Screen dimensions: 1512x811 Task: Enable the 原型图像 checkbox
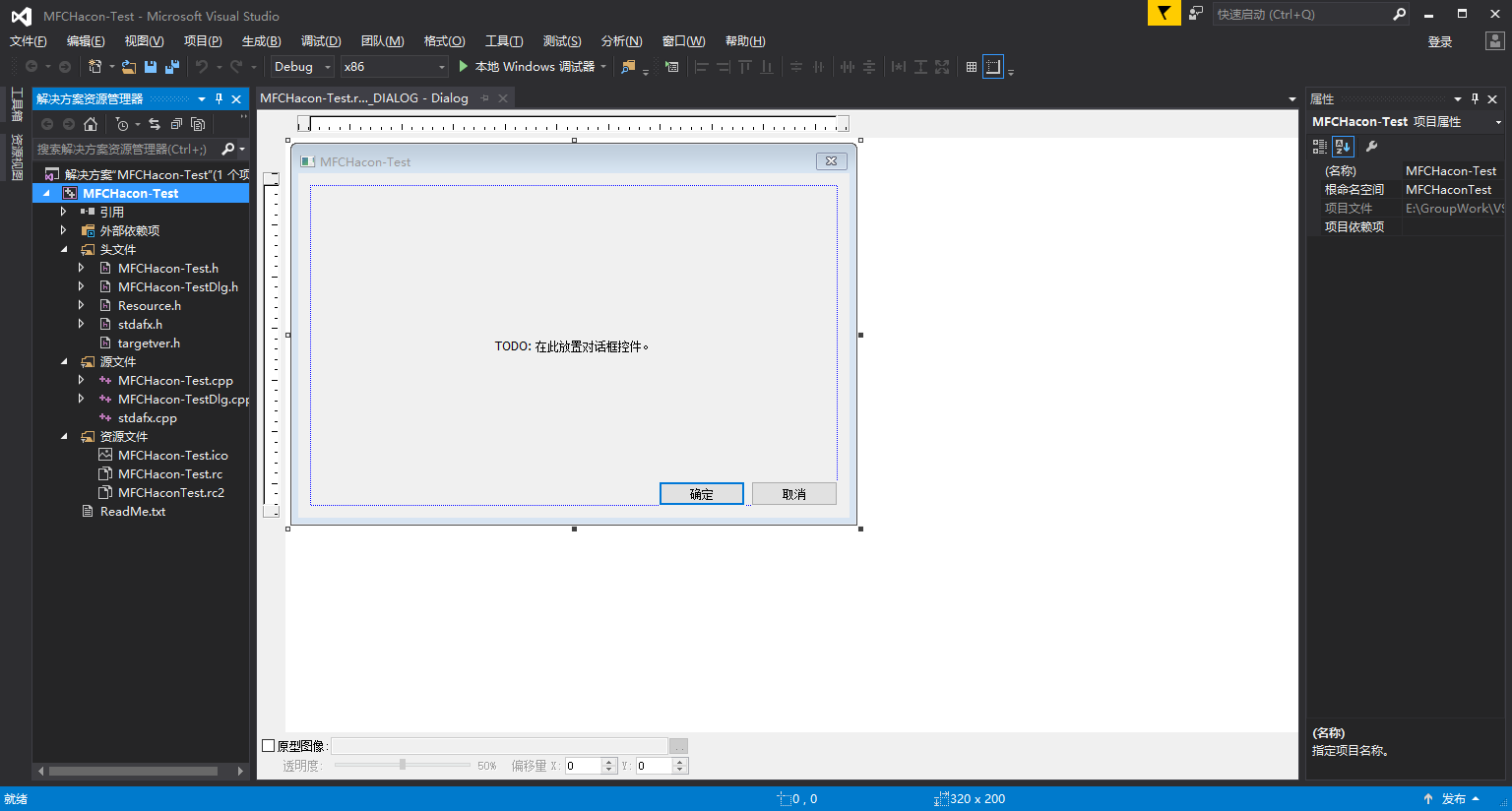click(267, 745)
